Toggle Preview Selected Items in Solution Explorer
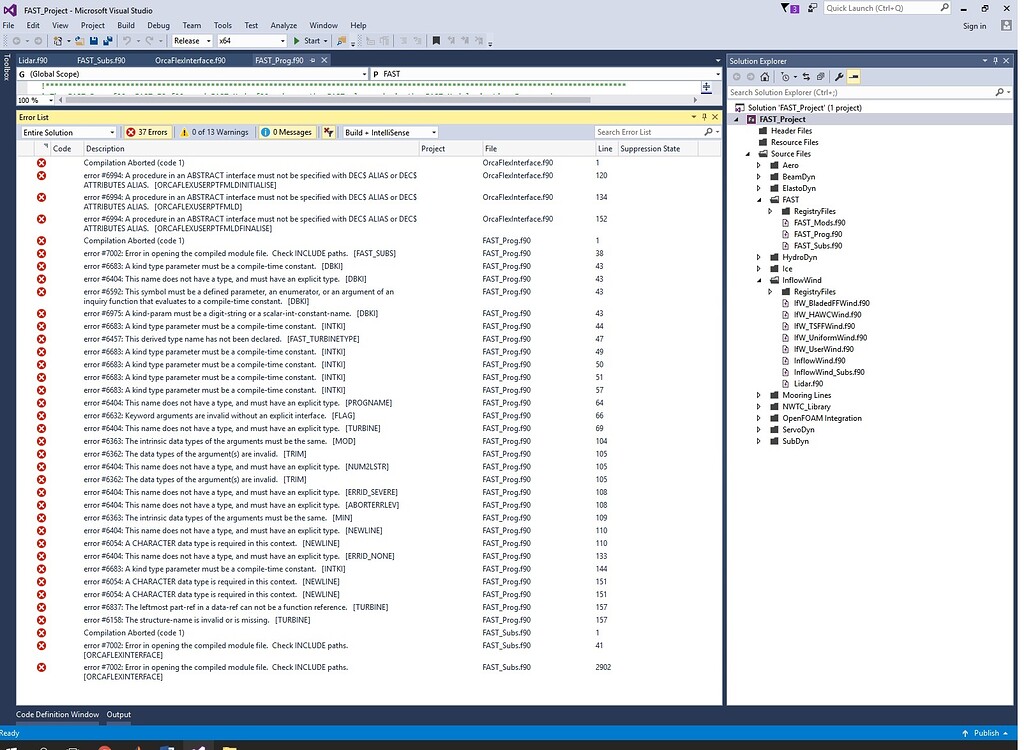The width and height of the screenshot is (1024, 750). click(x=852, y=77)
